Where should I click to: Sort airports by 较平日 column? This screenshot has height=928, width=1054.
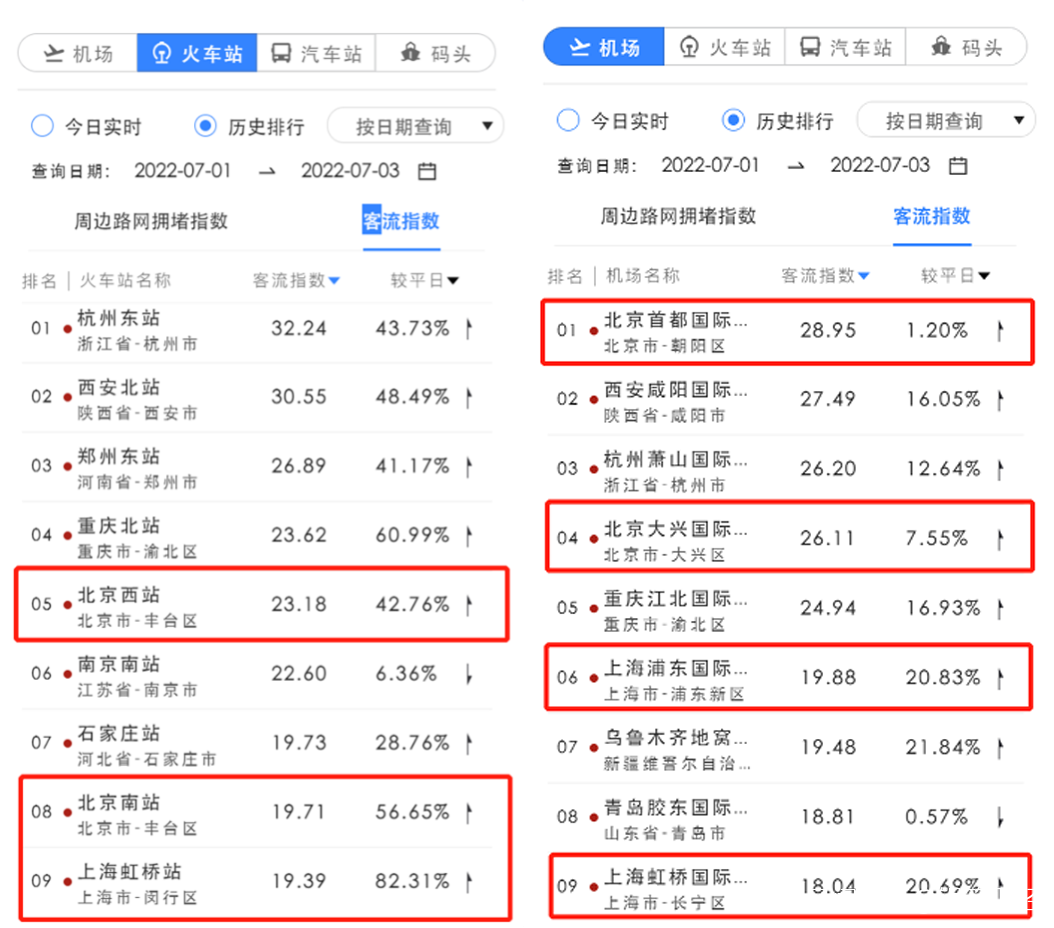coord(955,276)
